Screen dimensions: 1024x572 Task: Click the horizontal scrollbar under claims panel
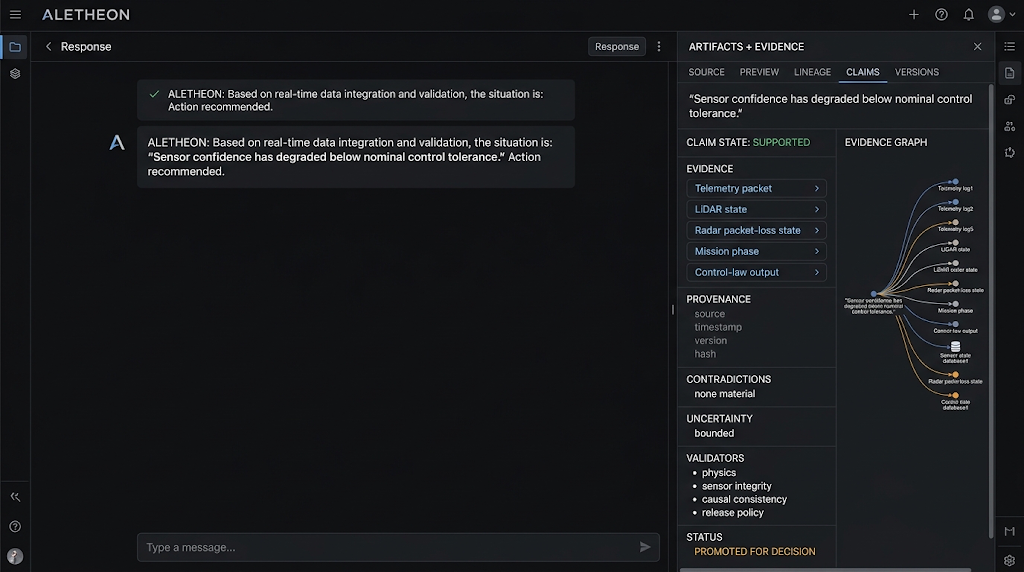coord(825,569)
